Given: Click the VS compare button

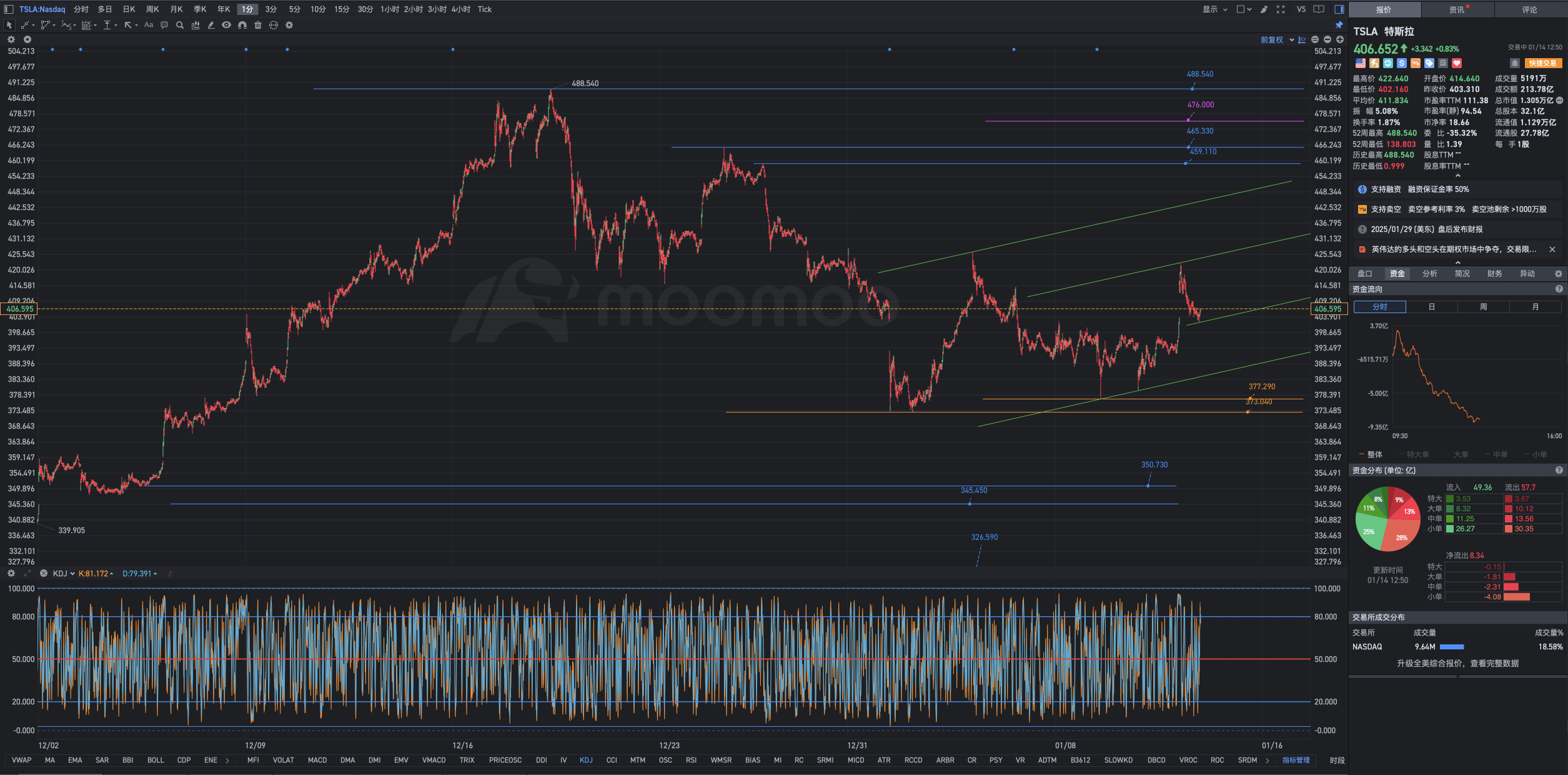Looking at the screenshot, I should coord(1301,9).
